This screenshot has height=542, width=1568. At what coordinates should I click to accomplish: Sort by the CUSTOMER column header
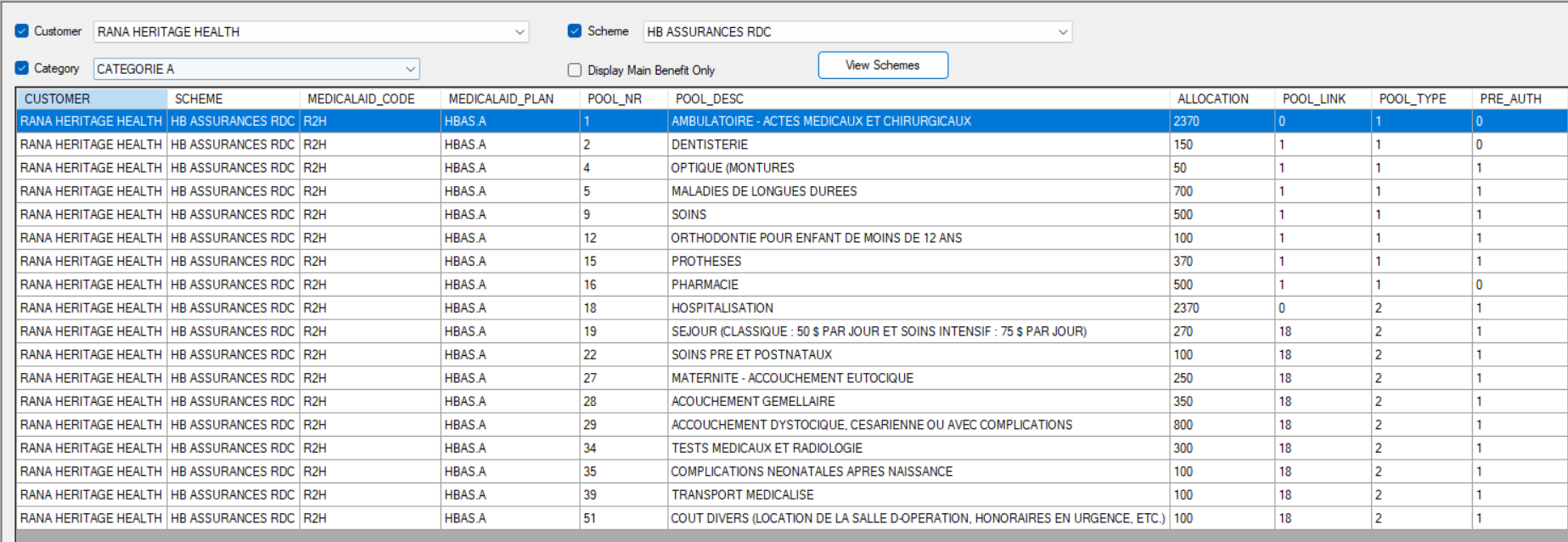pos(92,99)
